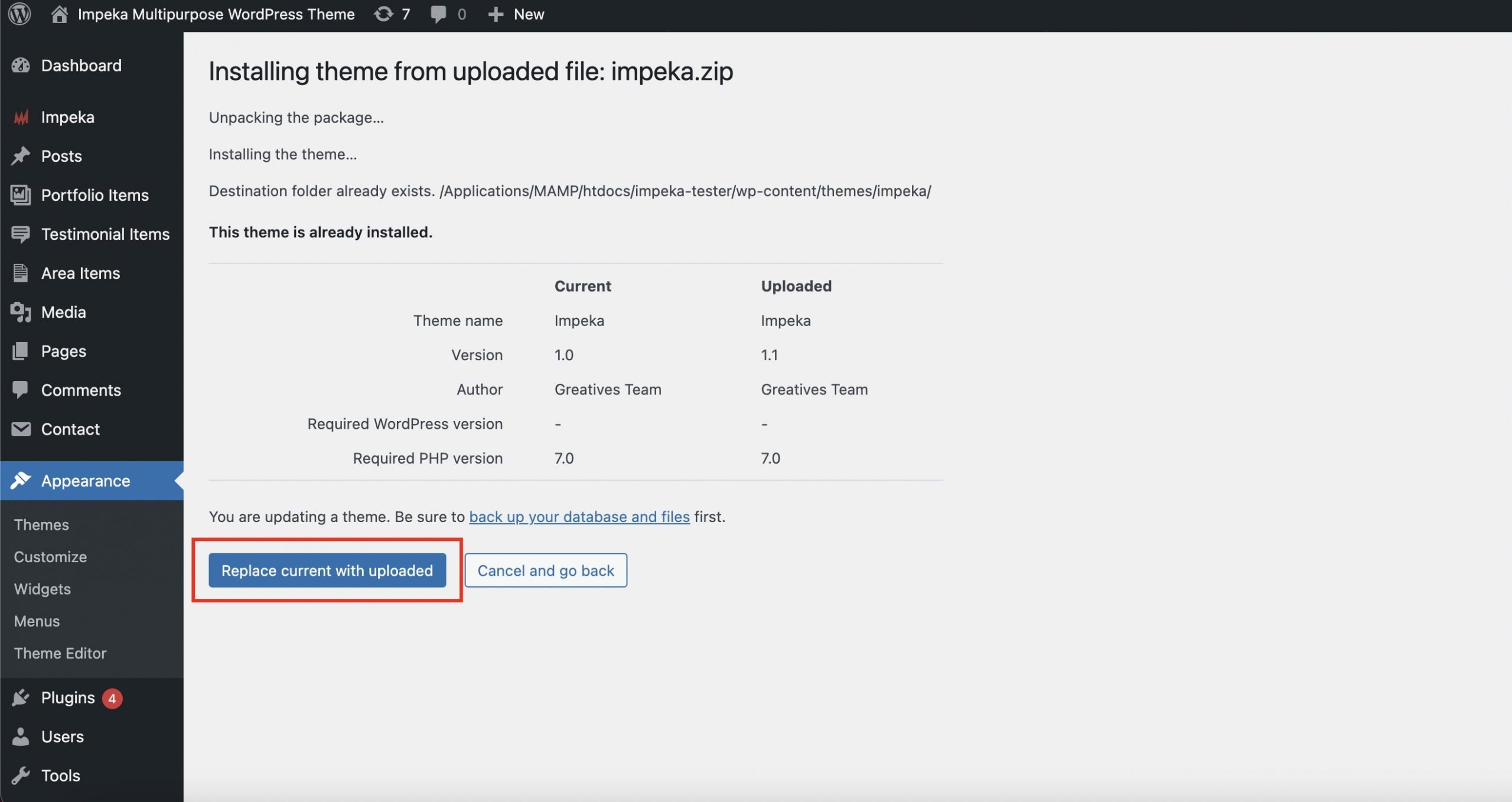Click the Contact envelope icon

point(21,429)
